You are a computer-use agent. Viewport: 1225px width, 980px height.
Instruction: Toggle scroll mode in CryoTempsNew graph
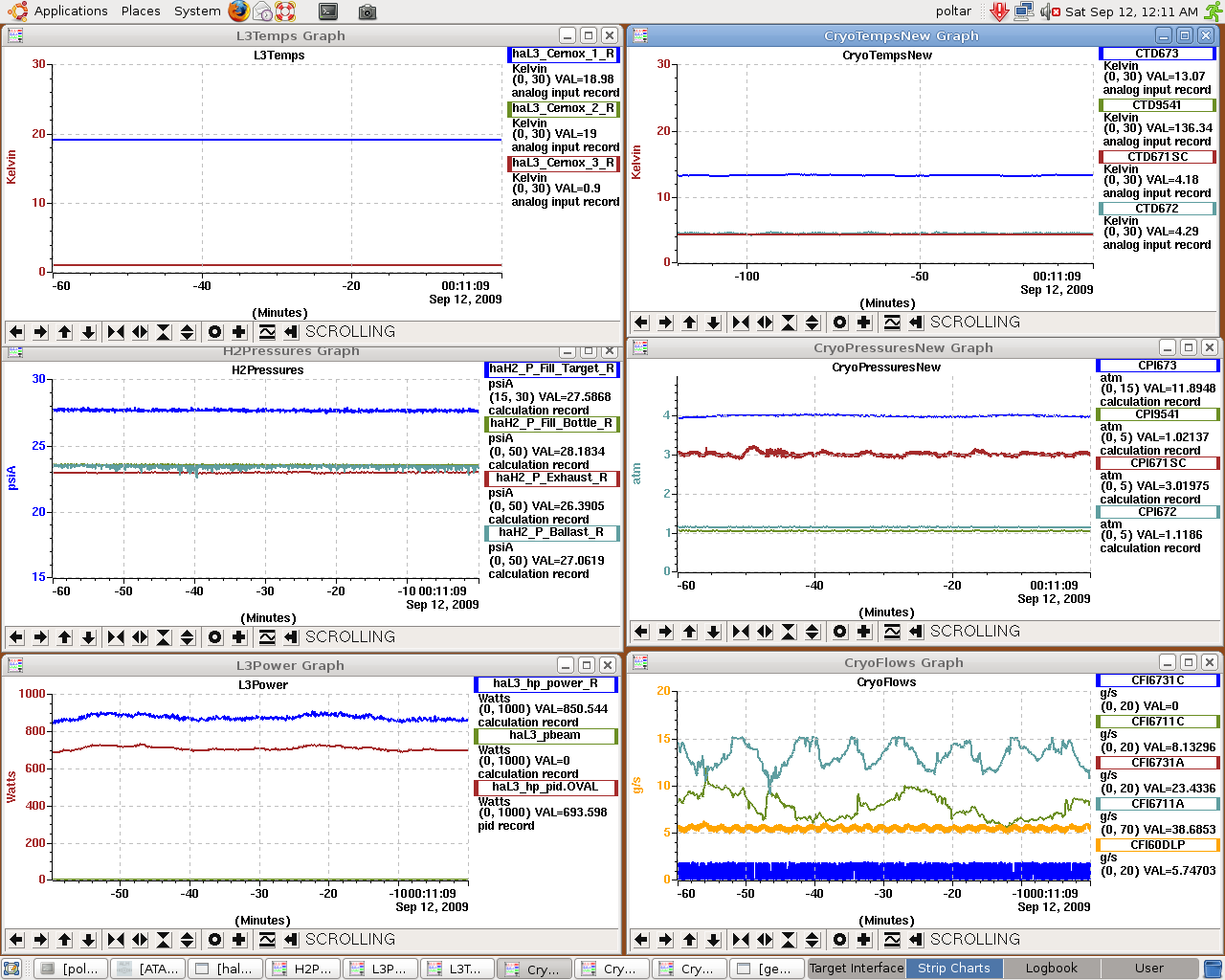tap(916, 323)
